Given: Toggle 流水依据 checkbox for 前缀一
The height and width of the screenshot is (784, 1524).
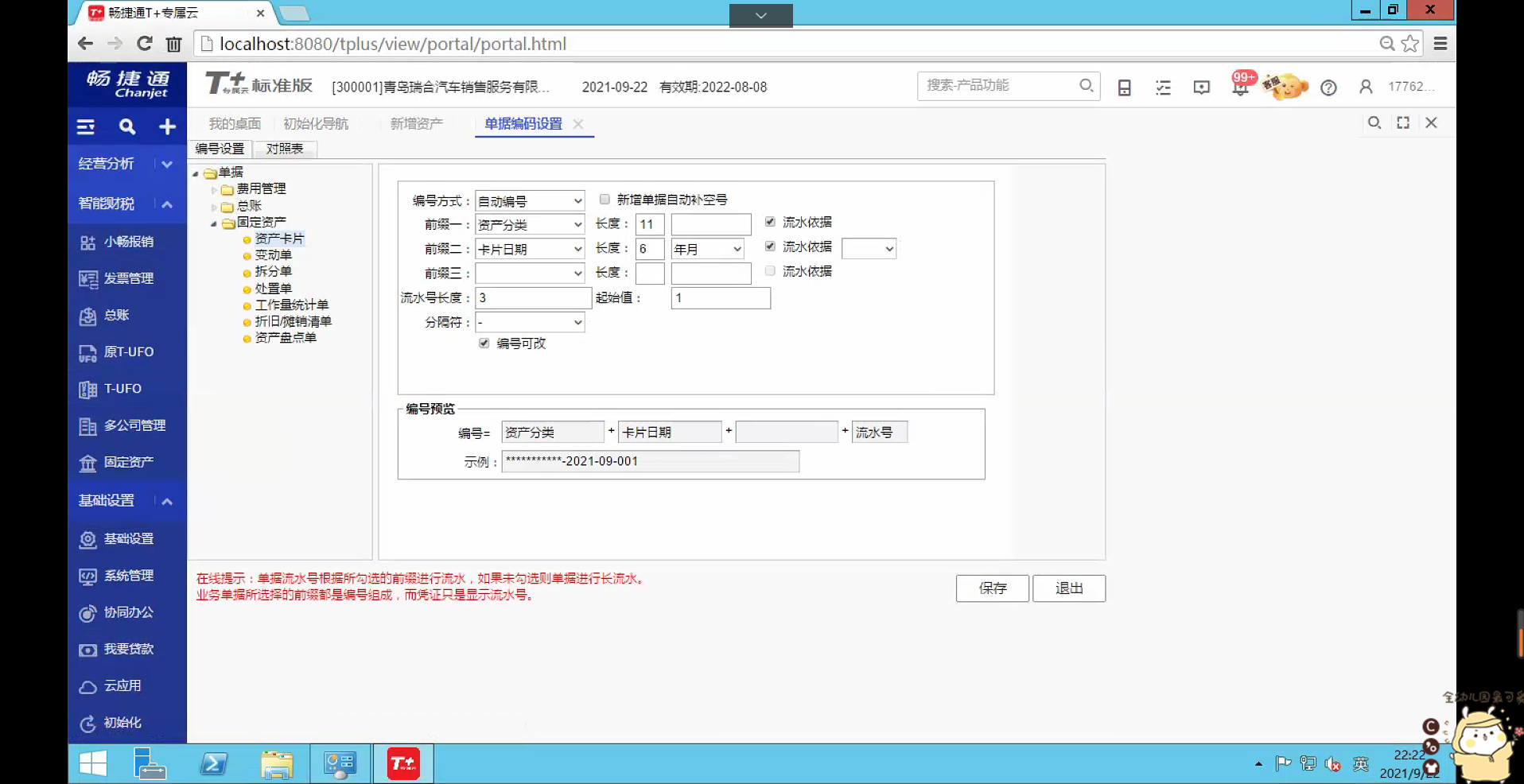Looking at the screenshot, I should pyautogui.click(x=770, y=222).
